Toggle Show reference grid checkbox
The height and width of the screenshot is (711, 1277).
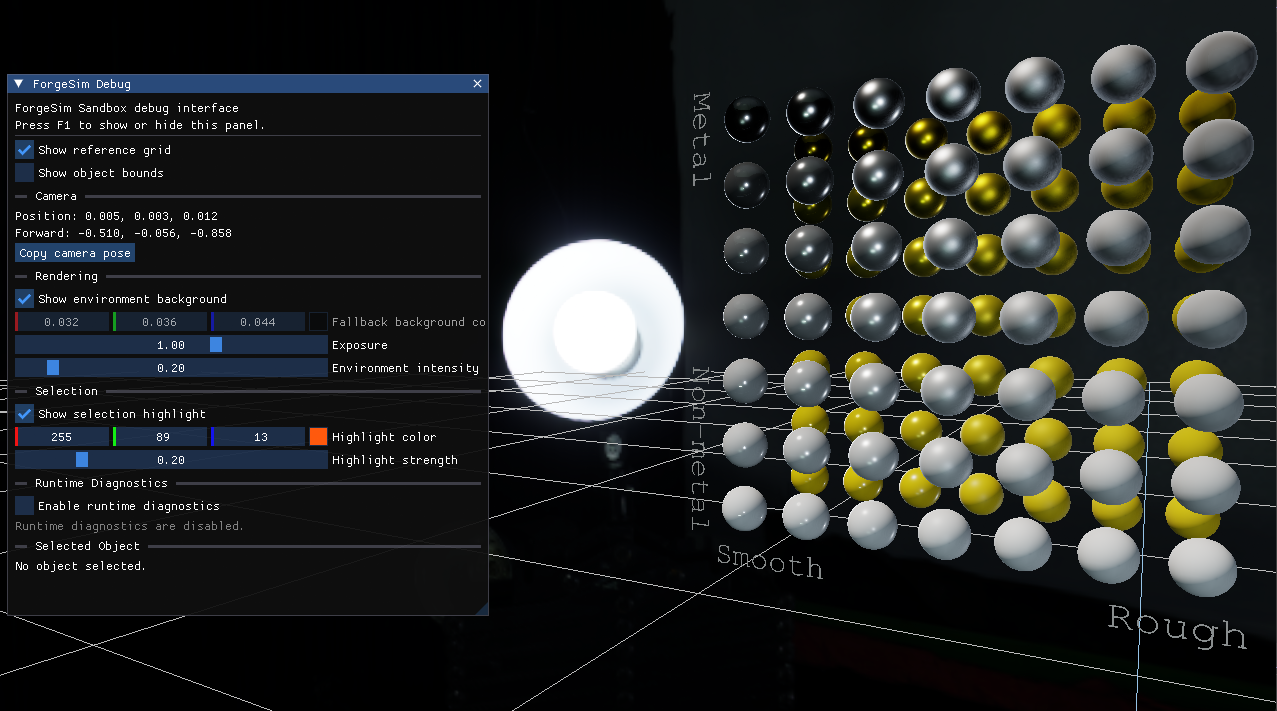tap(25, 150)
